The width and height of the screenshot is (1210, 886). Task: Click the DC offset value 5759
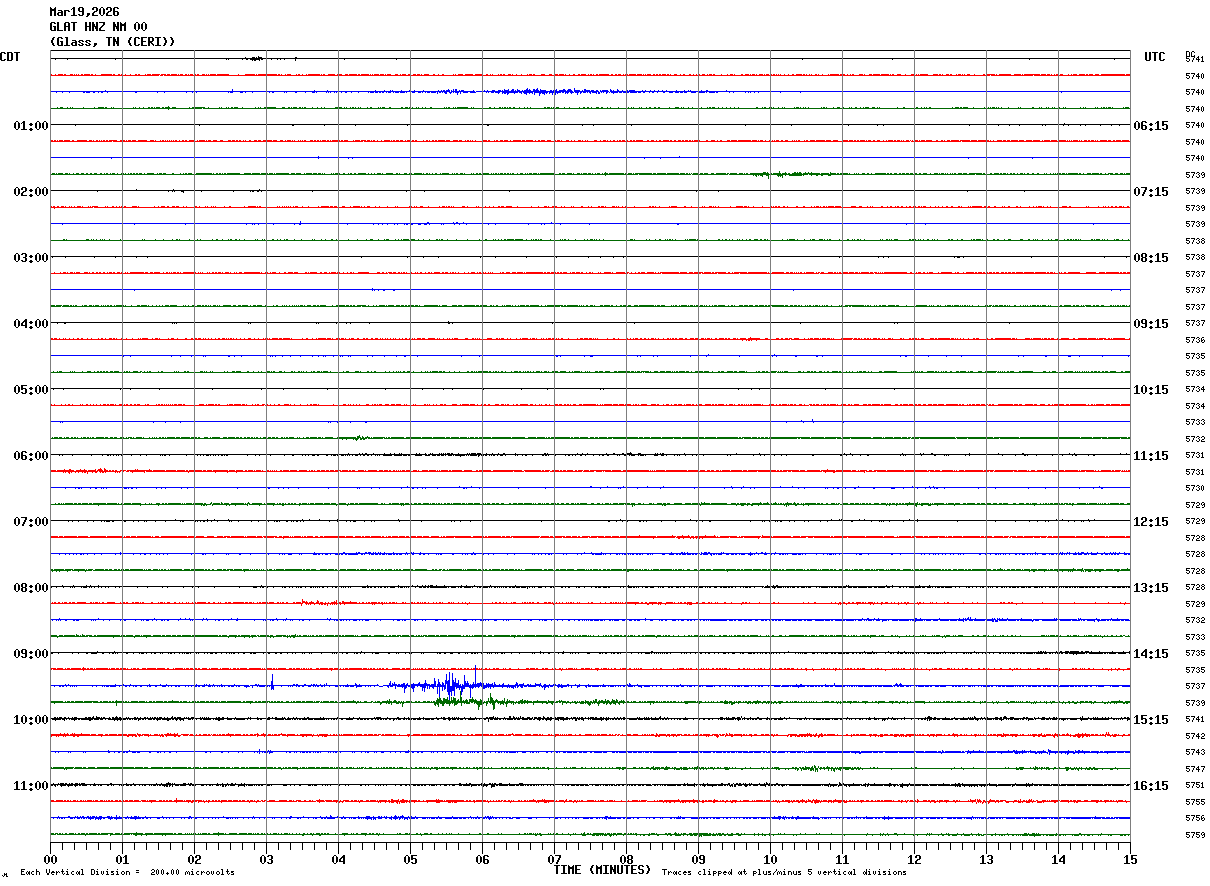(x=1194, y=835)
